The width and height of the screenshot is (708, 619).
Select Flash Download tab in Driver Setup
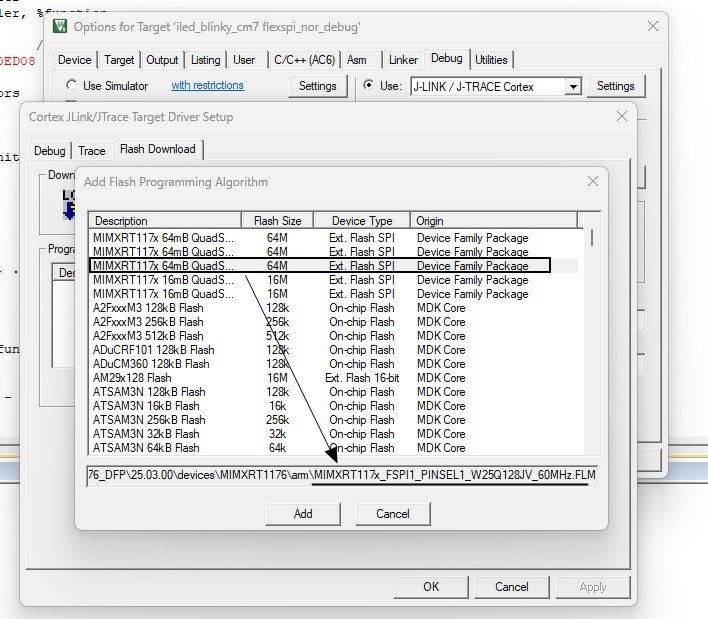[158, 149]
